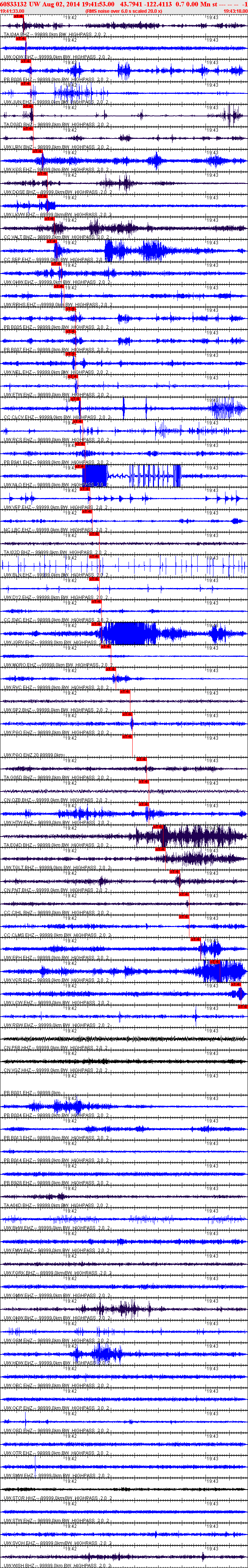Viewport: 248px width, 1568px height.
Task: Select the UW STOR HHZ station label
Action: [57, 1499]
